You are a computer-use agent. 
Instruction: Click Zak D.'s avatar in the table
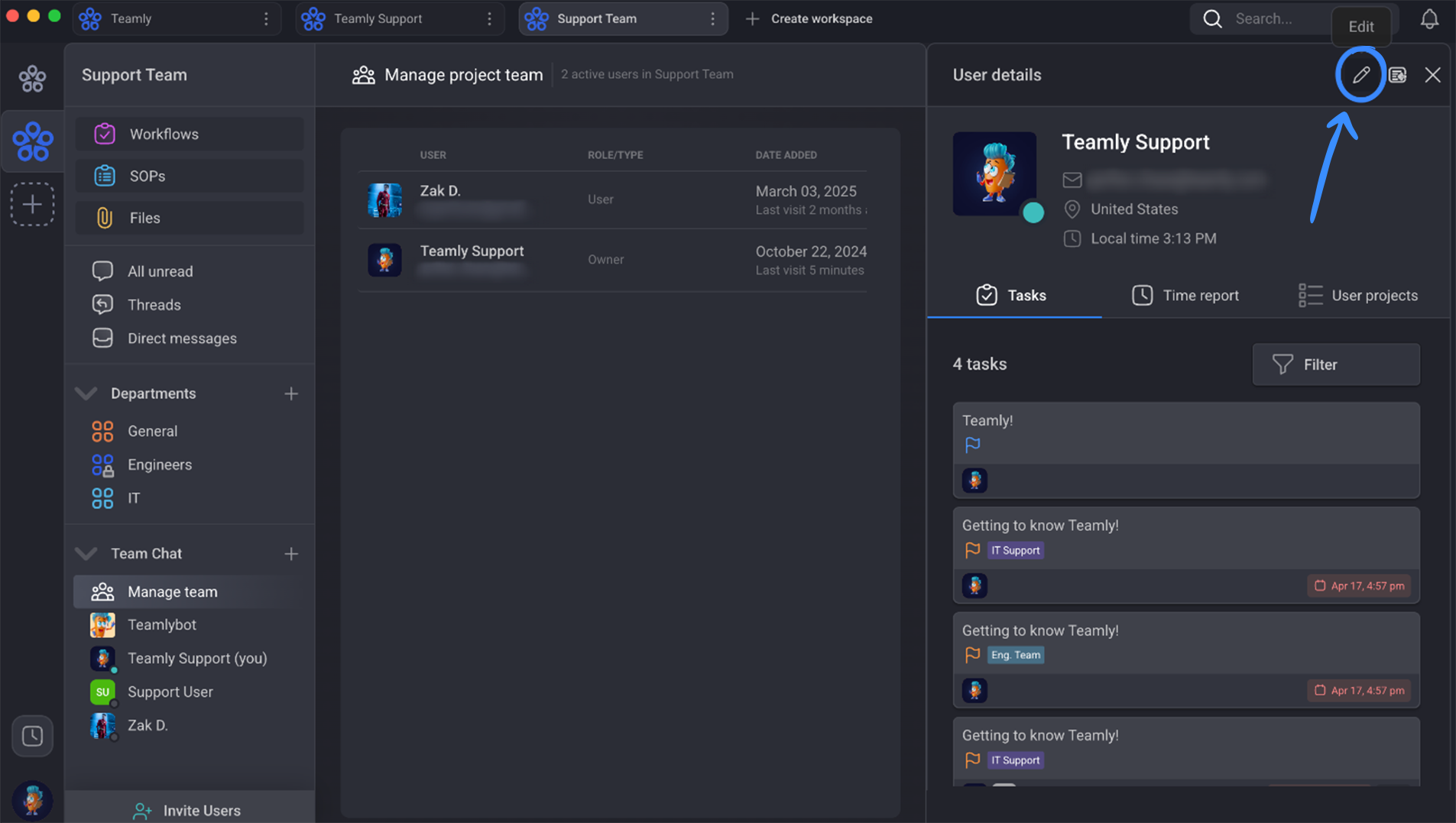tap(384, 200)
